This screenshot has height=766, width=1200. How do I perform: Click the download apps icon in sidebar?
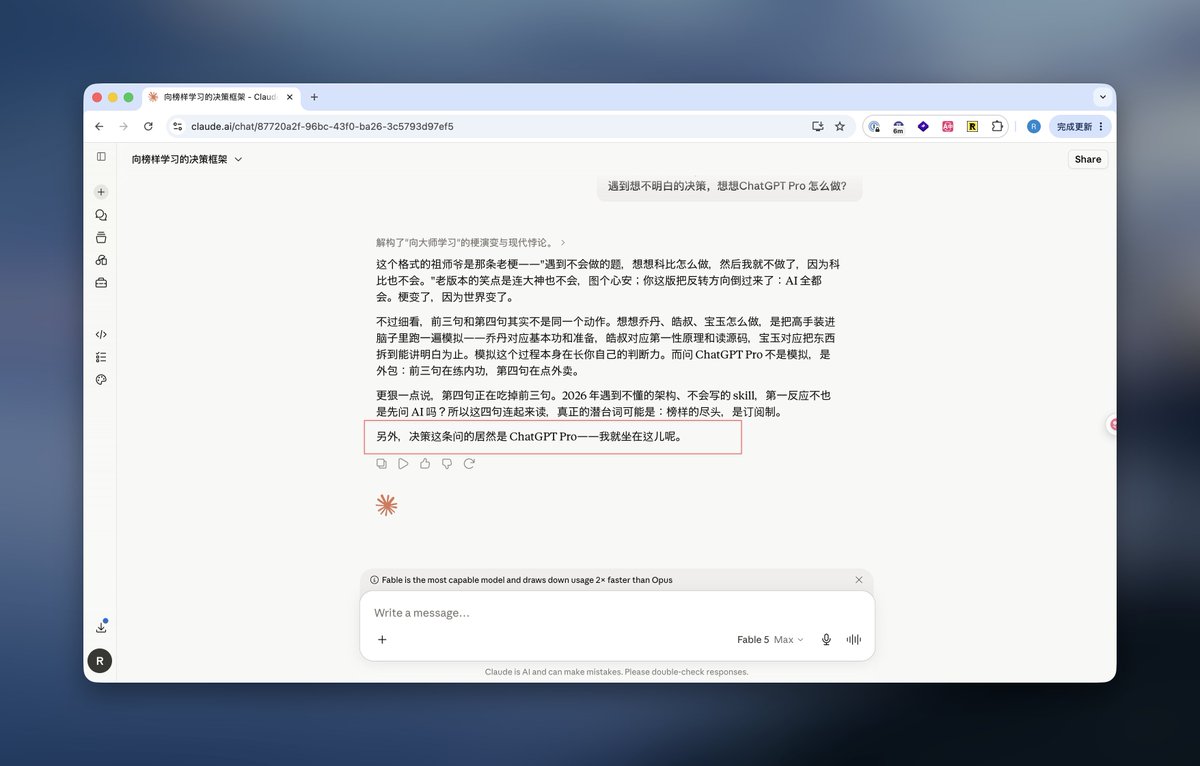click(x=101, y=627)
